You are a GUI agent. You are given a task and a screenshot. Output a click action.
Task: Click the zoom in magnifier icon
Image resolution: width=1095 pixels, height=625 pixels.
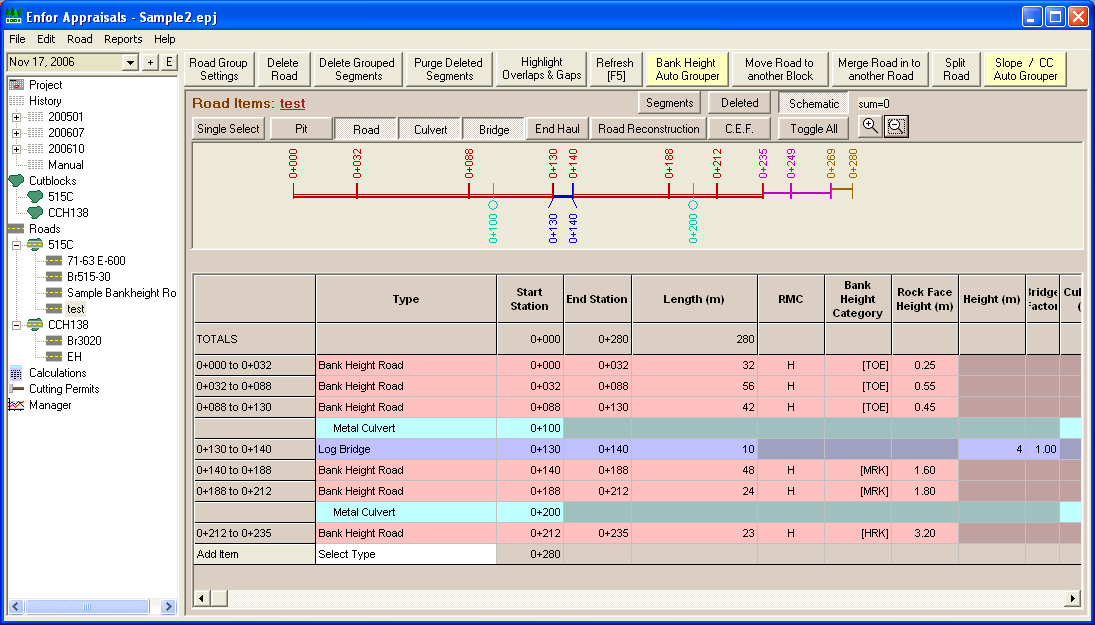[870, 127]
